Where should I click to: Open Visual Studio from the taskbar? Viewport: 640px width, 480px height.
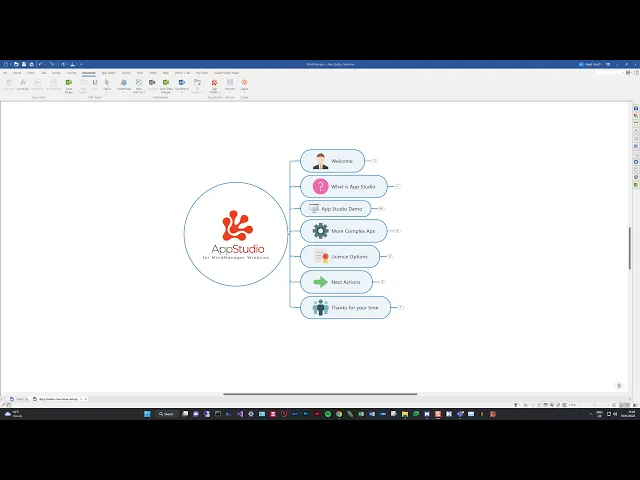240,414
